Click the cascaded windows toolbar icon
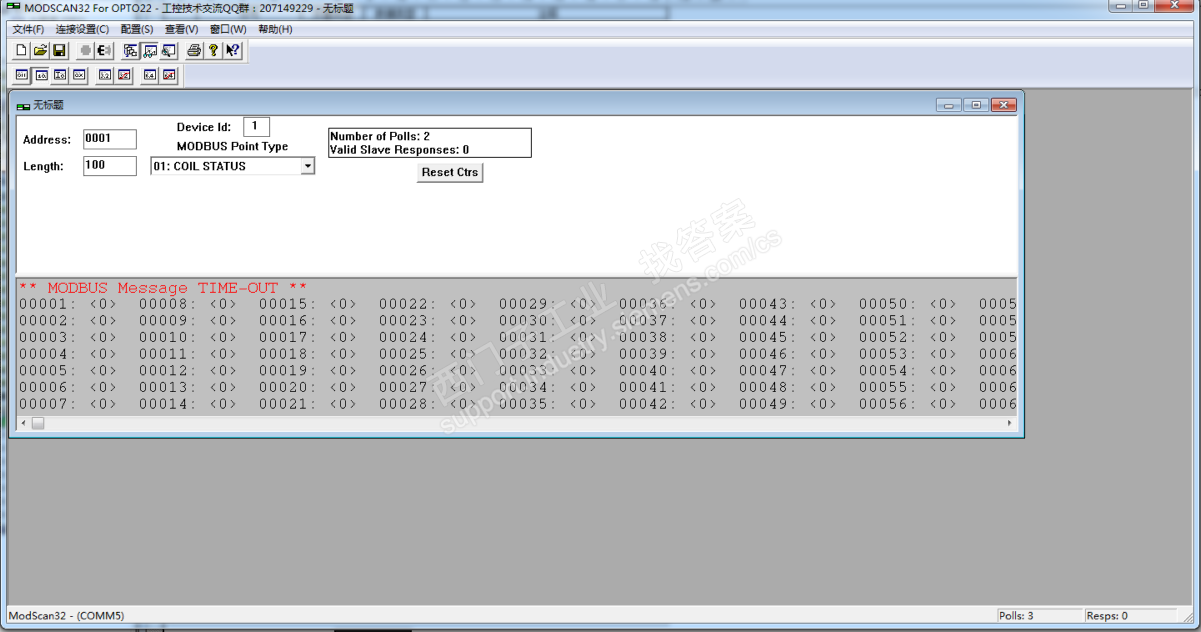1201x632 pixels. point(131,50)
